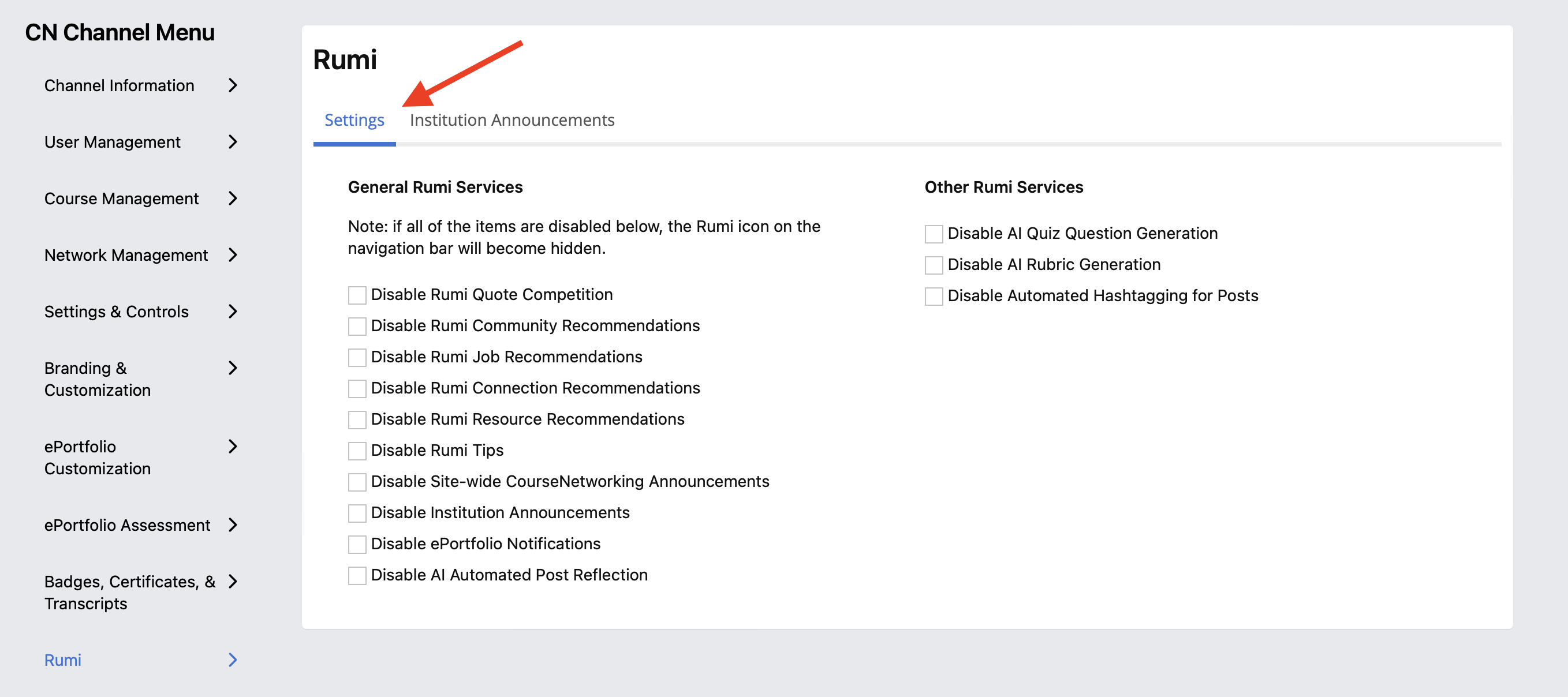Screen dimensions: 1568x697
Task: Open ePortfolio Assessment menu item
Action: click(x=127, y=526)
